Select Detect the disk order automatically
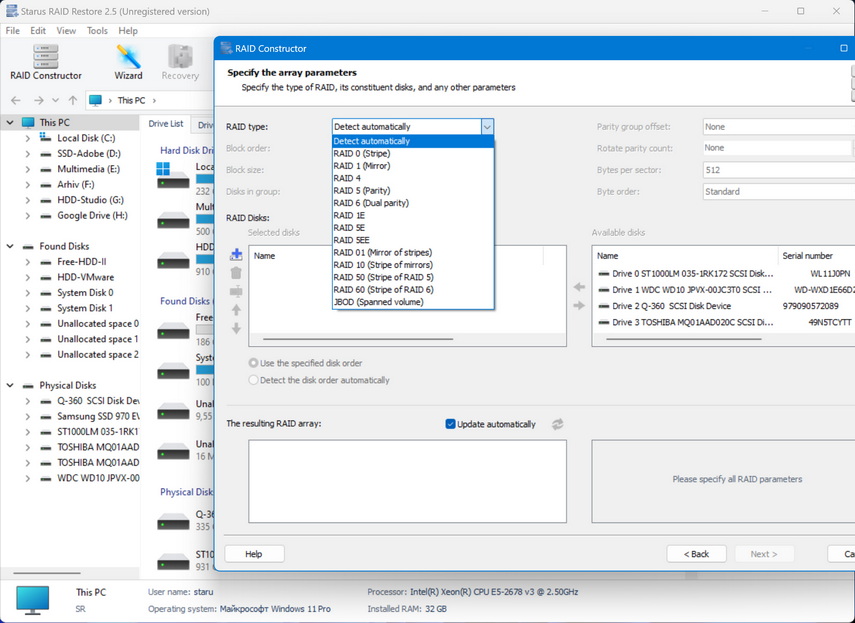The width and height of the screenshot is (855, 623). pyautogui.click(x=253, y=380)
